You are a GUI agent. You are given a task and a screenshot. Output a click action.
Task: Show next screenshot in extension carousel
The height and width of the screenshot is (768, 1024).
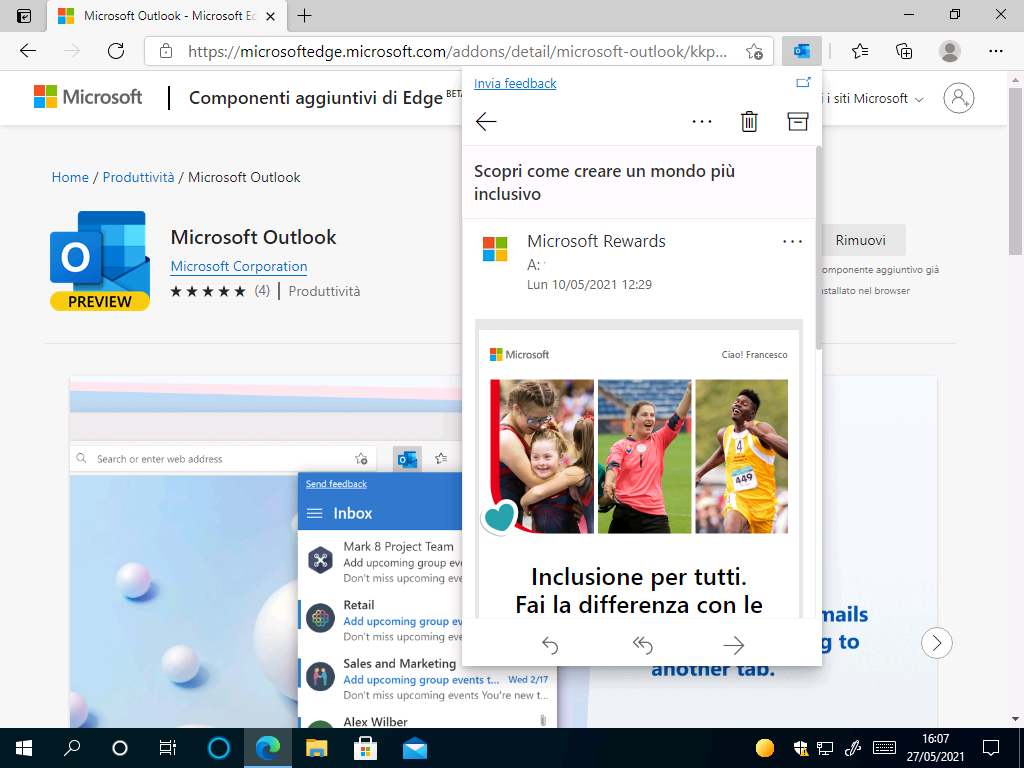(936, 643)
